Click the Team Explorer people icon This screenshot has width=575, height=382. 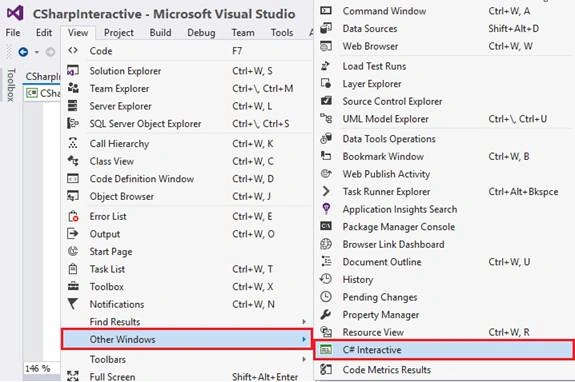73,88
